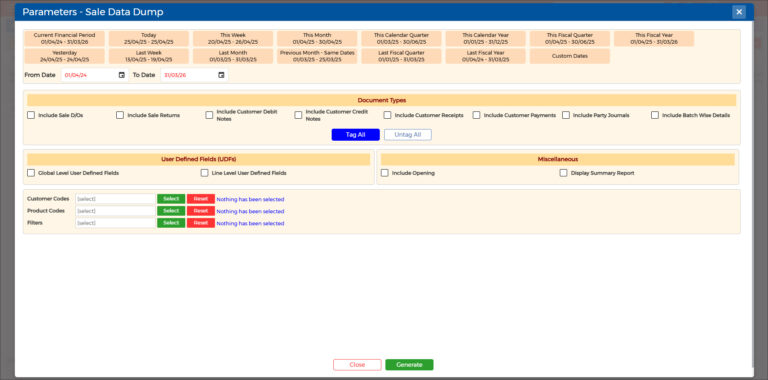Tick the Include Opening checkbox
The height and width of the screenshot is (380, 768).
384,173
